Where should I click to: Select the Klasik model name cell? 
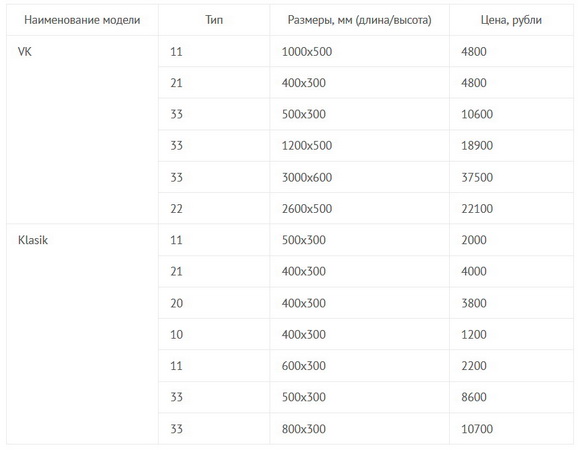click(82, 334)
